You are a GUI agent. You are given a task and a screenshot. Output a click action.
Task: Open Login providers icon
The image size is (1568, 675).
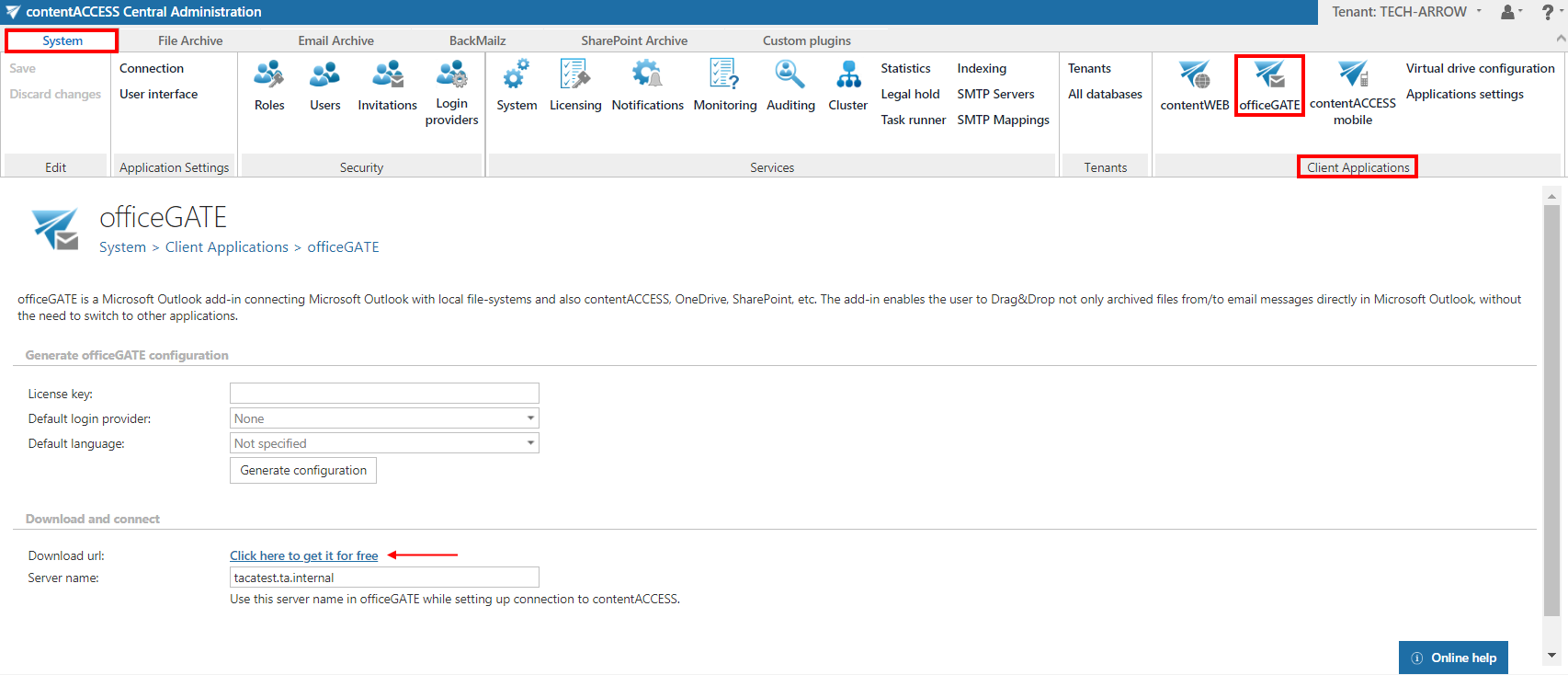click(x=451, y=76)
